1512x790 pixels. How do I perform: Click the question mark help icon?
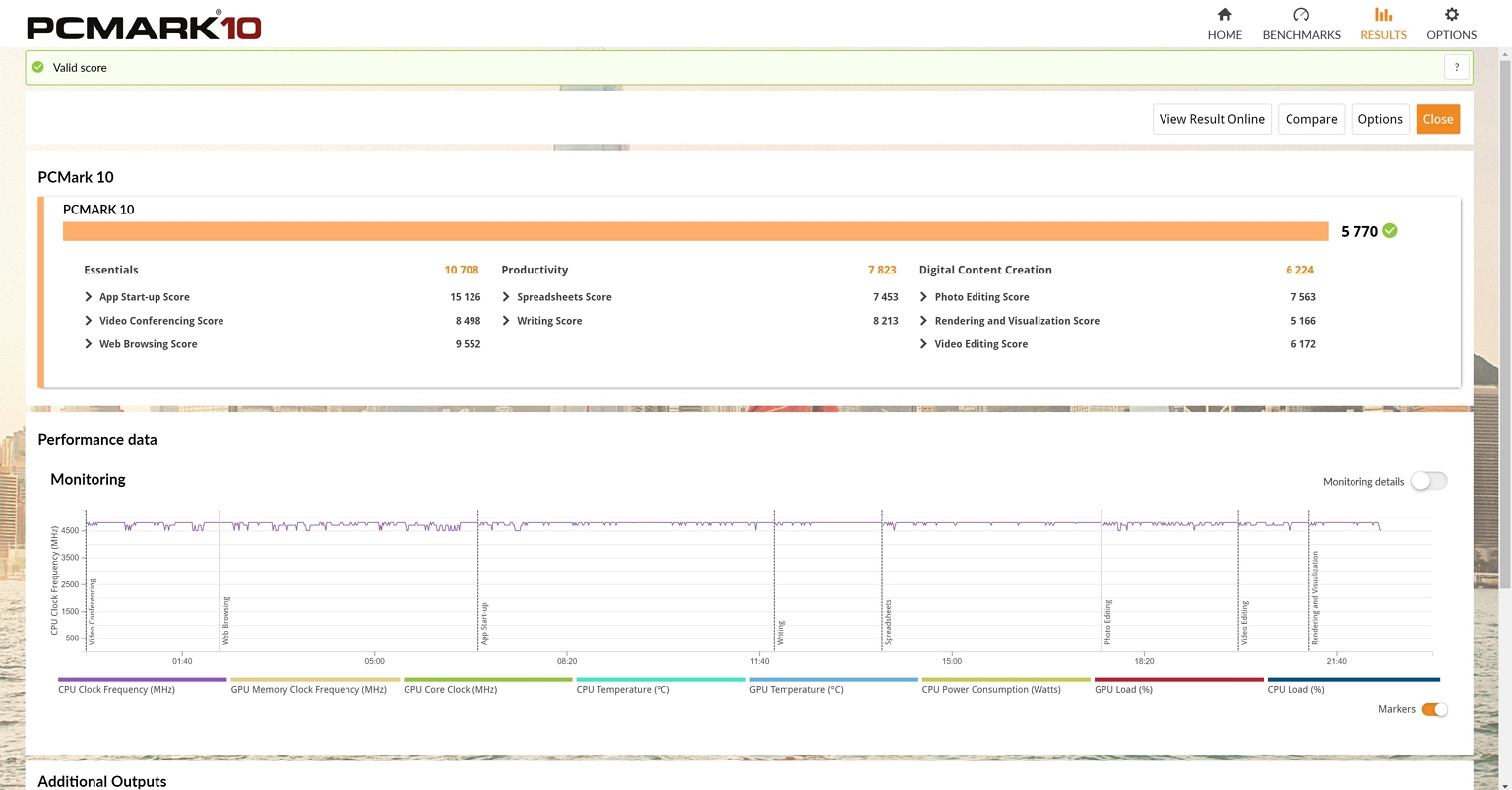pos(1457,68)
